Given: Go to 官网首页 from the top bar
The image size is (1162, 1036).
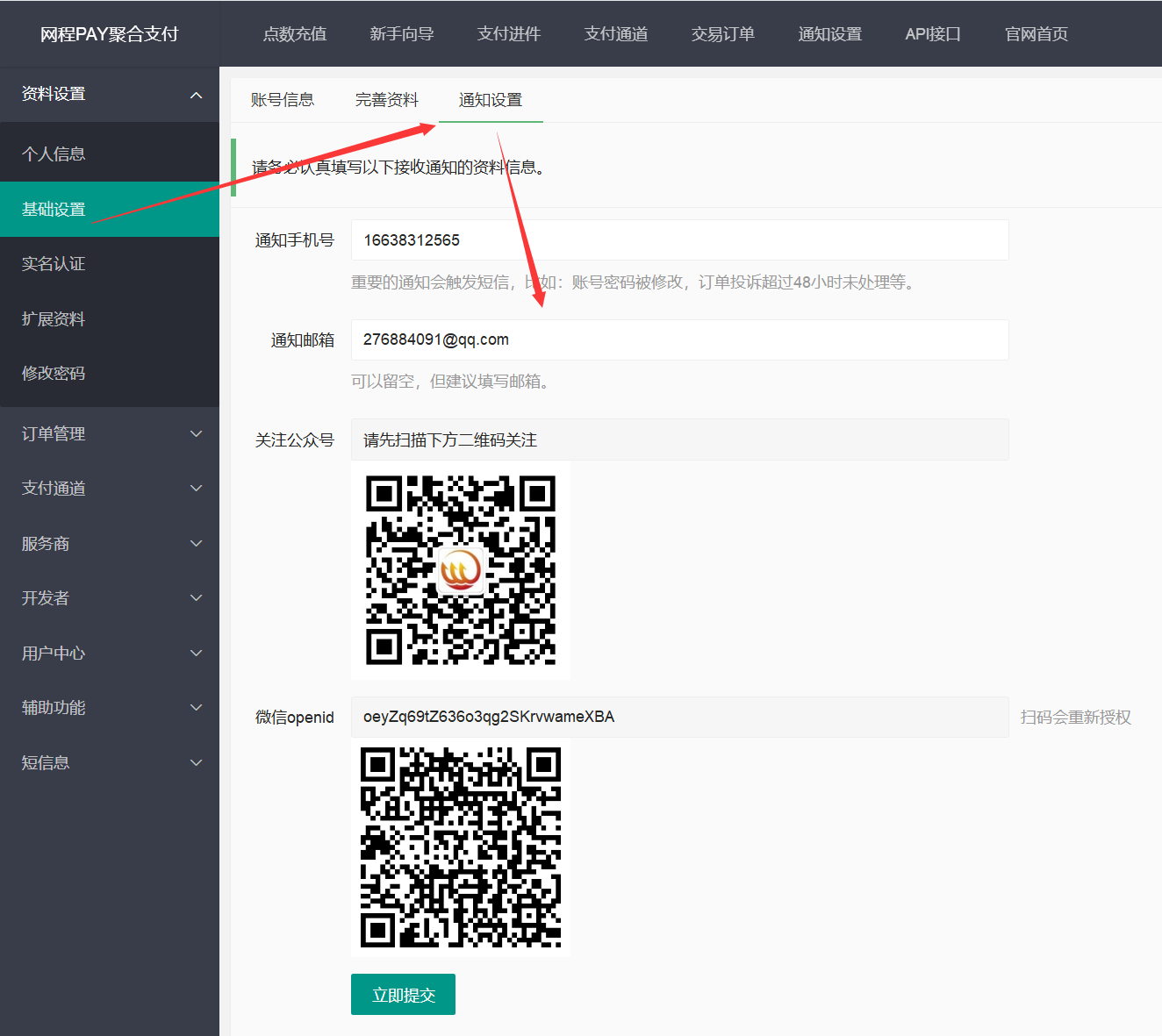Looking at the screenshot, I should click(x=1036, y=34).
